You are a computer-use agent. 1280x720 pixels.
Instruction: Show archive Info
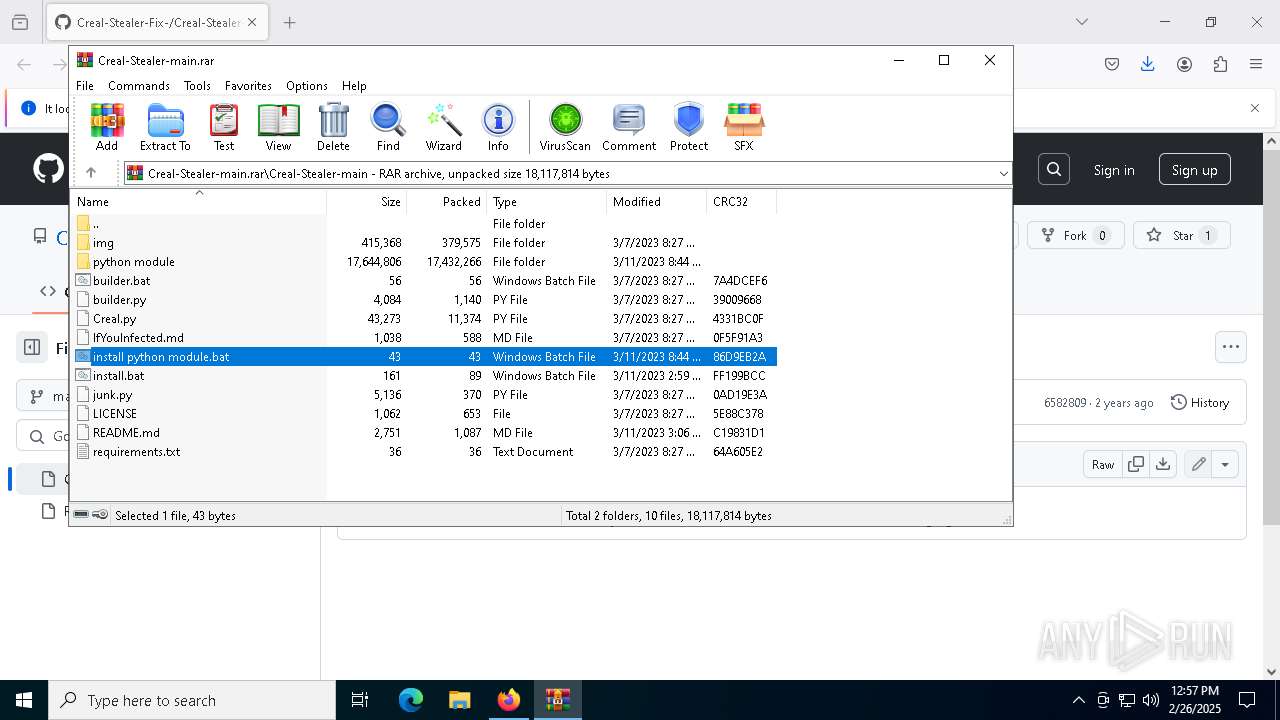[498, 127]
